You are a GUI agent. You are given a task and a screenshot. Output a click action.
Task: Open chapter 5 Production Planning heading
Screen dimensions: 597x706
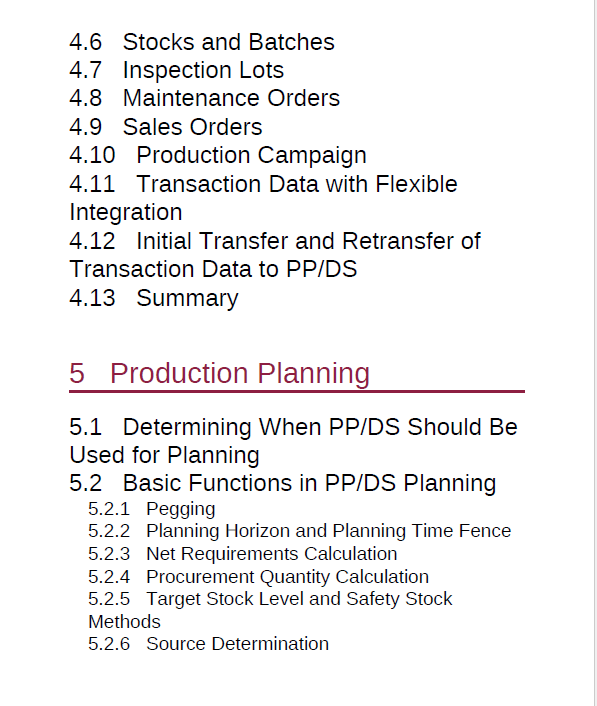tap(219, 374)
